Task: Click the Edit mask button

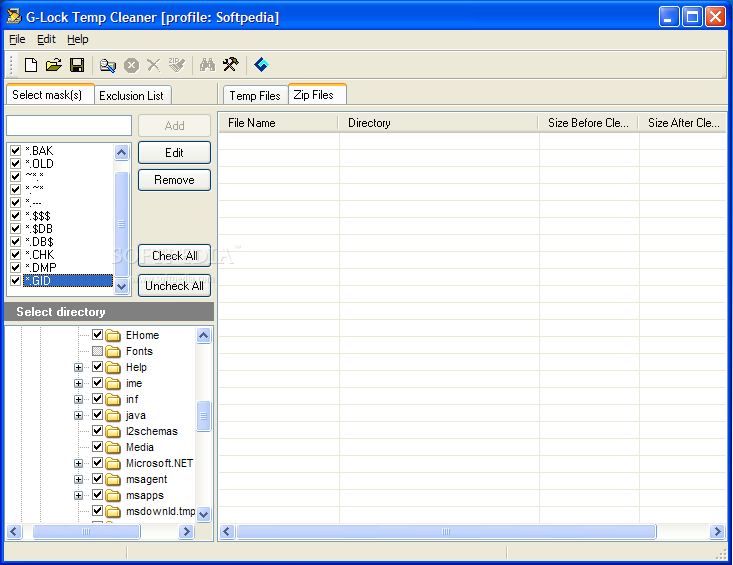Action: pyautogui.click(x=174, y=153)
